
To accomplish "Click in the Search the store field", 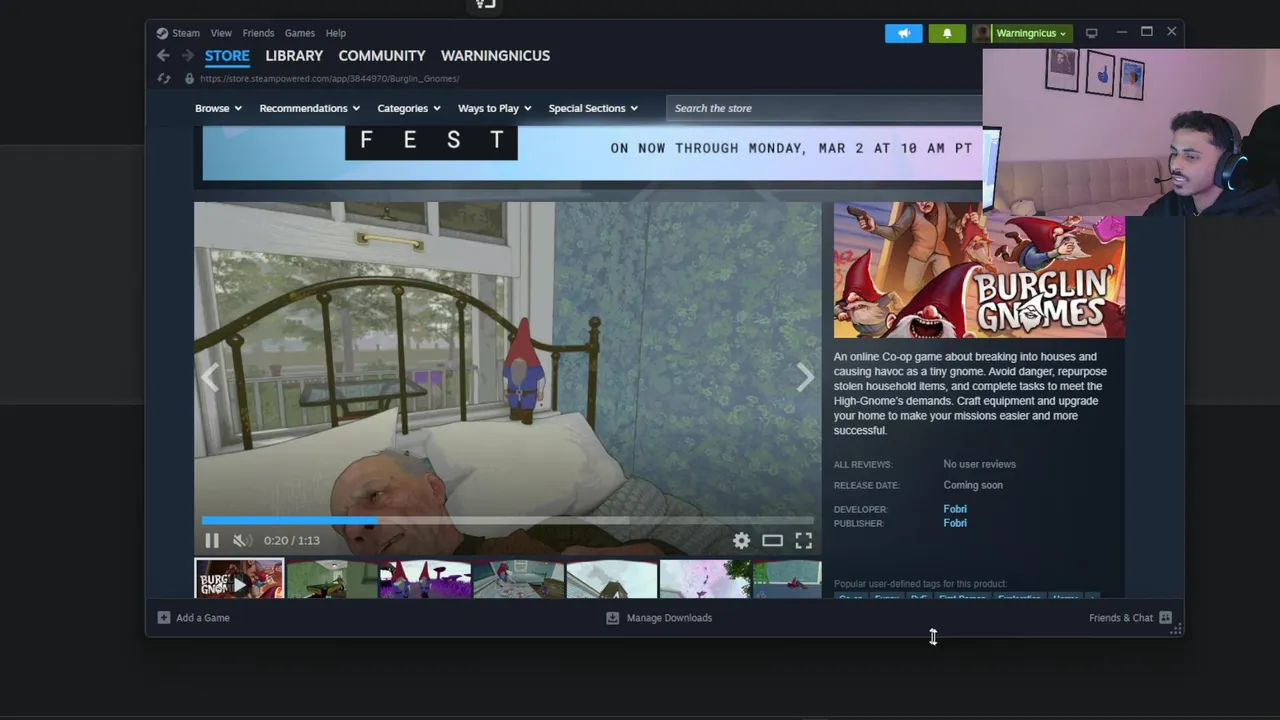I will click(x=825, y=108).
